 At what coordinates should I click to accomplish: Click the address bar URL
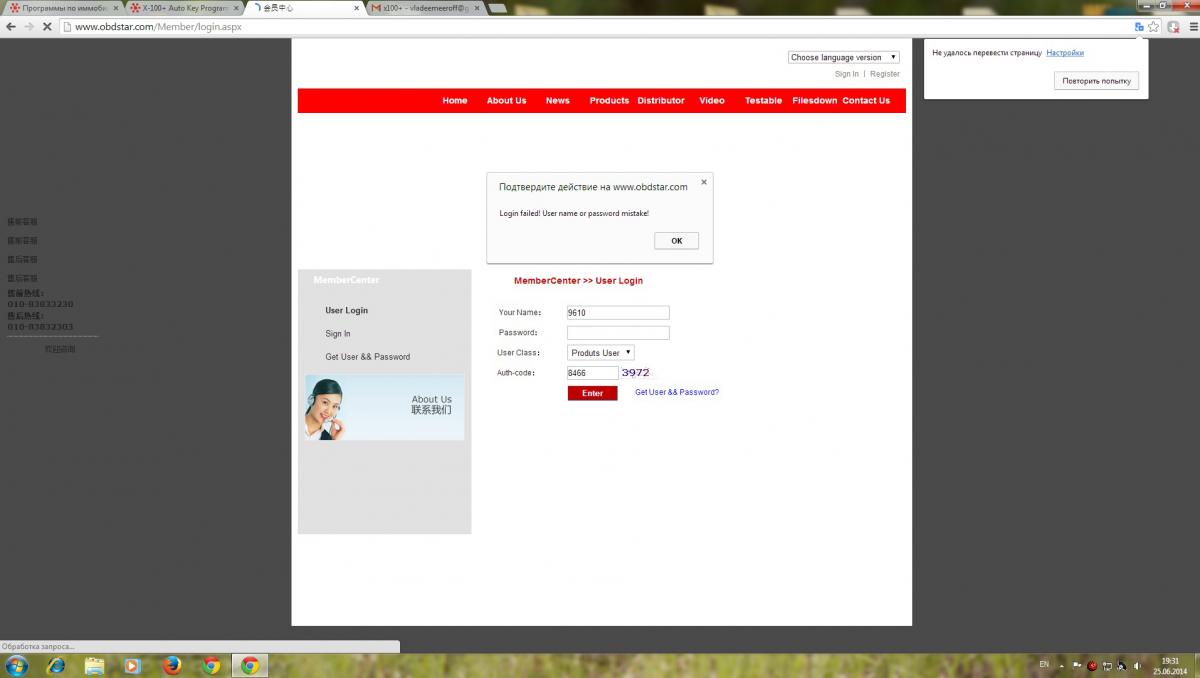(158, 27)
